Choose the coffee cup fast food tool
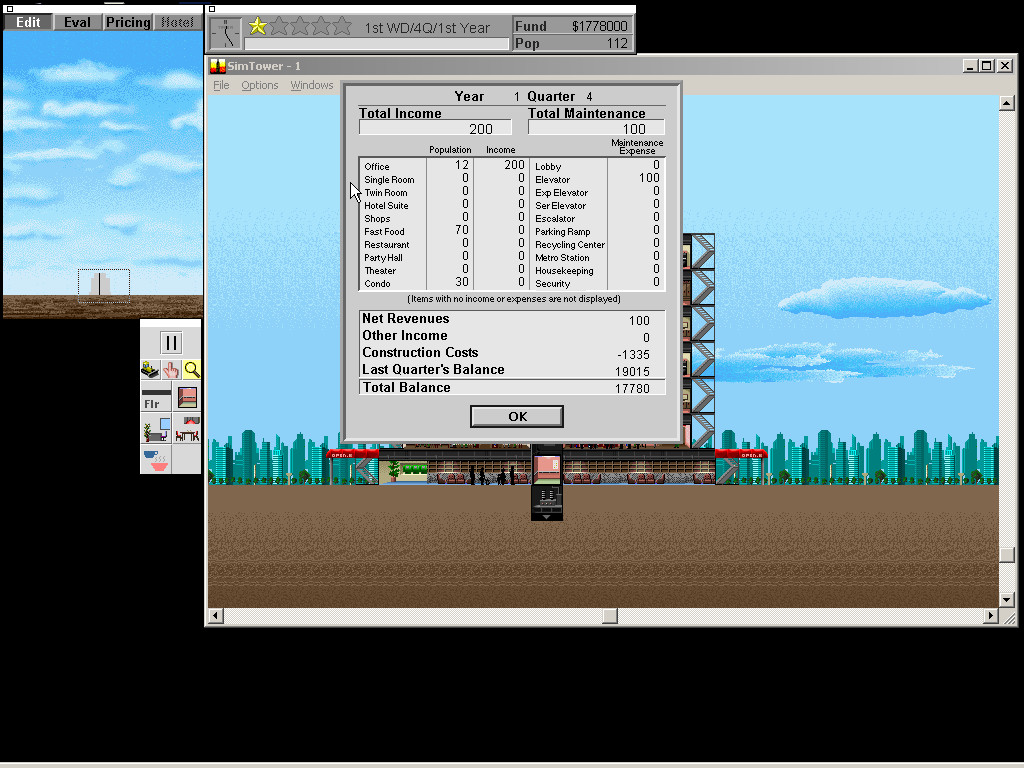Viewport: 1024px width, 768px height. [x=156, y=460]
